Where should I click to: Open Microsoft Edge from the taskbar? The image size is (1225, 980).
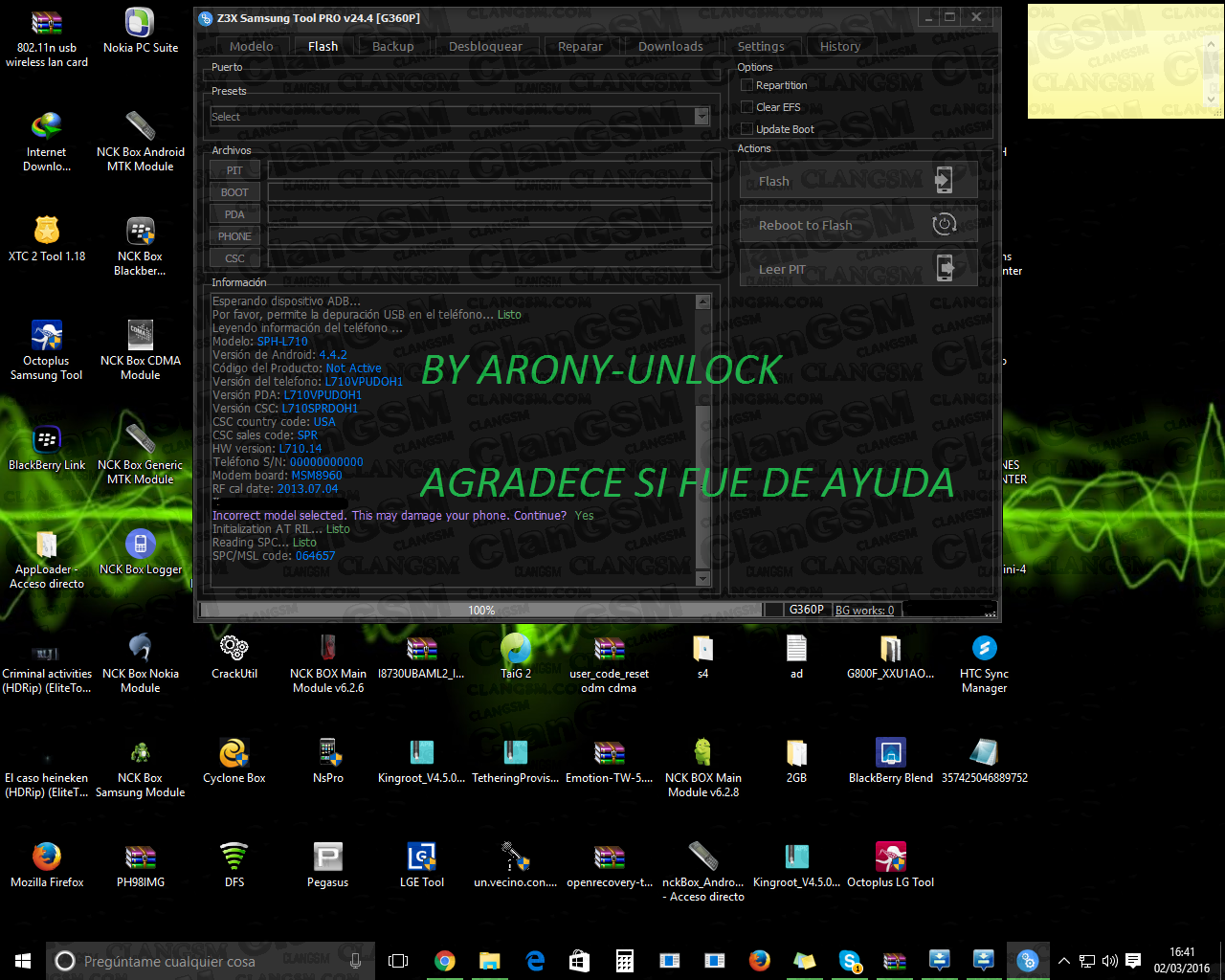pyautogui.click(x=535, y=961)
